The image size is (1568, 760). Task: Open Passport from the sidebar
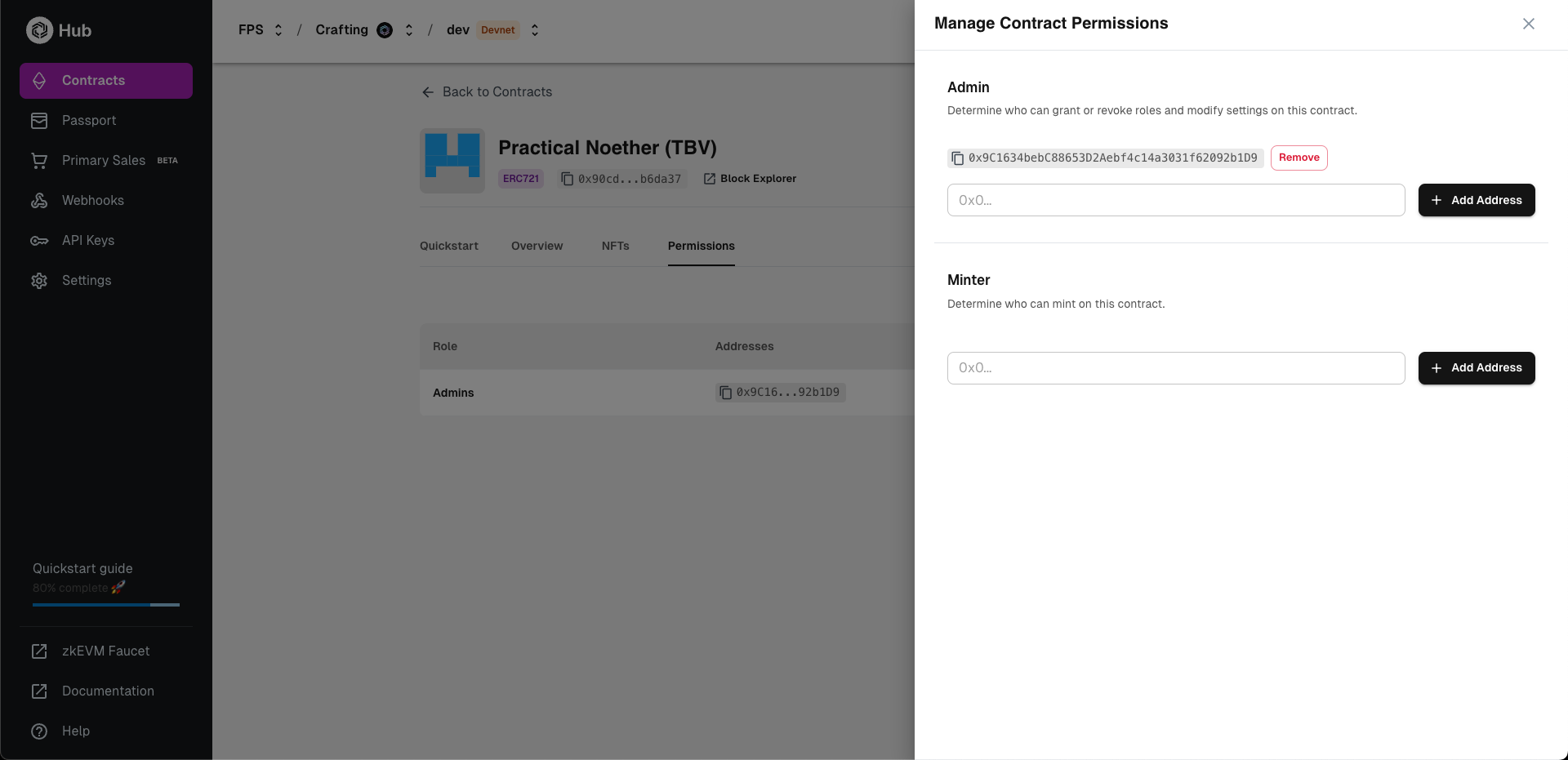[40, 120]
